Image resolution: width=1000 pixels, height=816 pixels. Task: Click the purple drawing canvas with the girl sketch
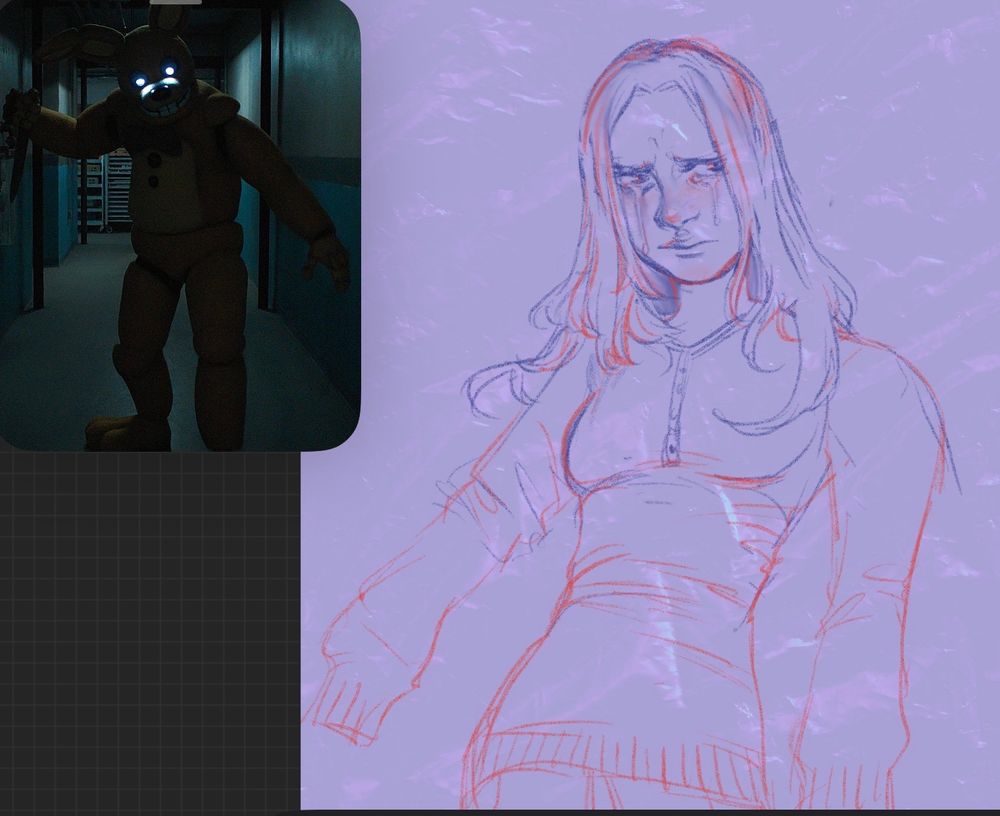(650, 404)
